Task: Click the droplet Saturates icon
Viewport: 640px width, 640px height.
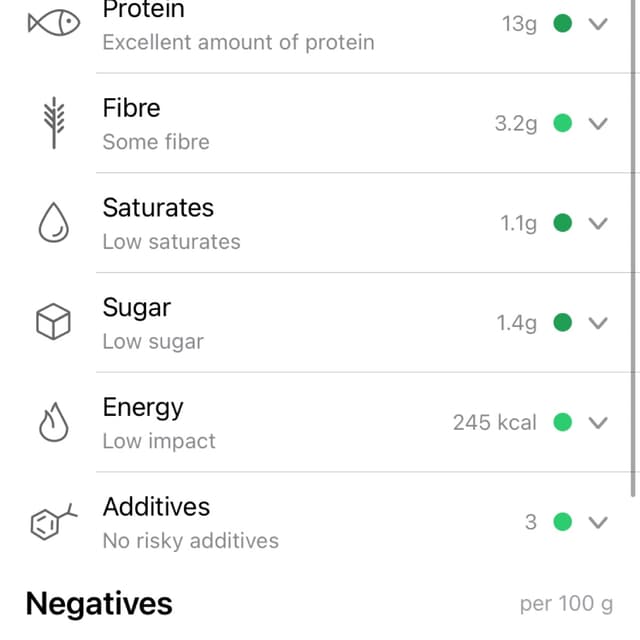Action: [x=53, y=223]
